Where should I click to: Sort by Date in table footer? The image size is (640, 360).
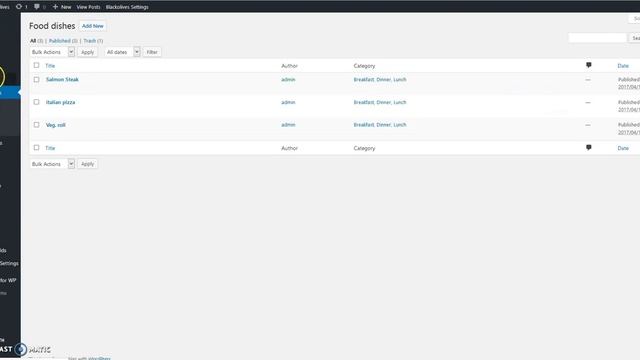[623, 148]
